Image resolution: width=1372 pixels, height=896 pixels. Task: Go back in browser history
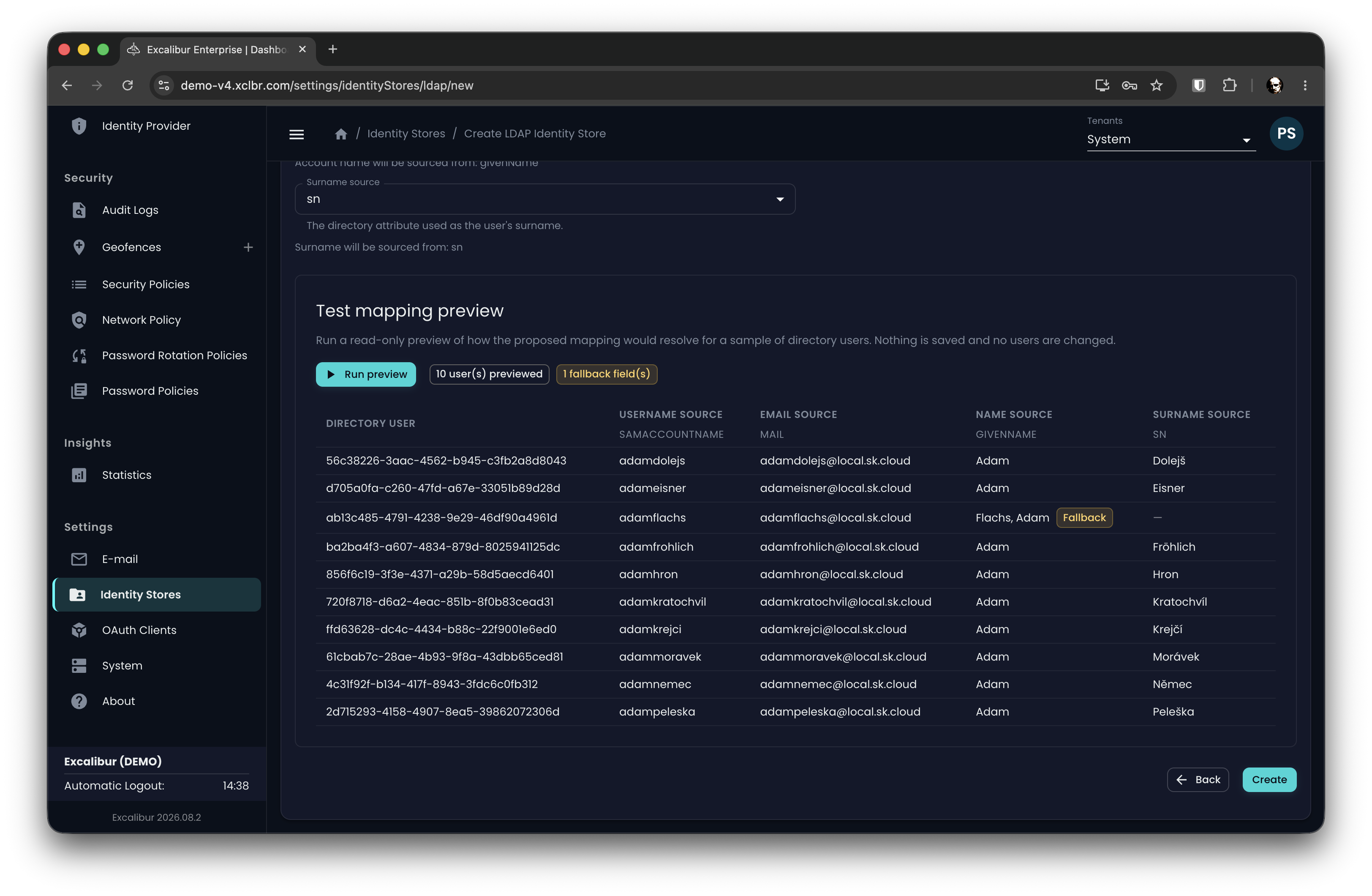[67, 85]
